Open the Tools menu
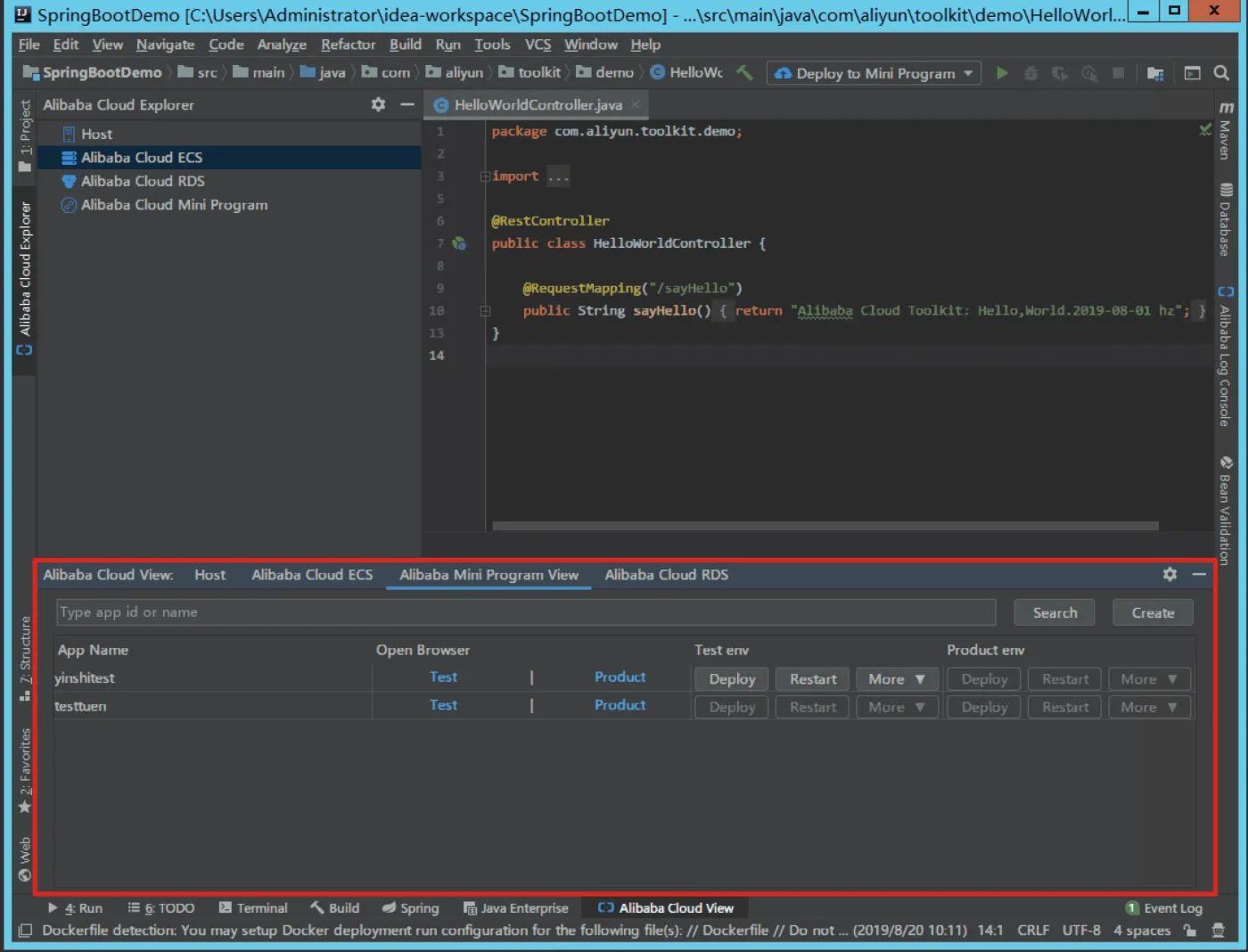This screenshot has height=952, width=1248. pyautogui.click(x=492, y=45)
